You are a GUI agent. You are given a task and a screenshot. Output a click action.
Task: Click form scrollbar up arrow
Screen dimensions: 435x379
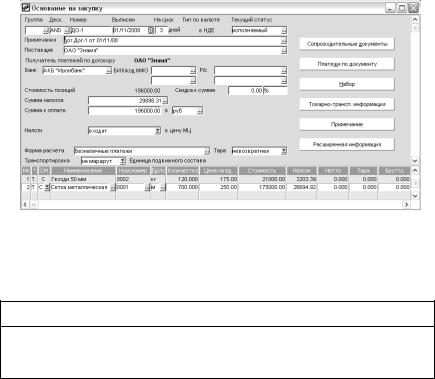pos(415,19)
